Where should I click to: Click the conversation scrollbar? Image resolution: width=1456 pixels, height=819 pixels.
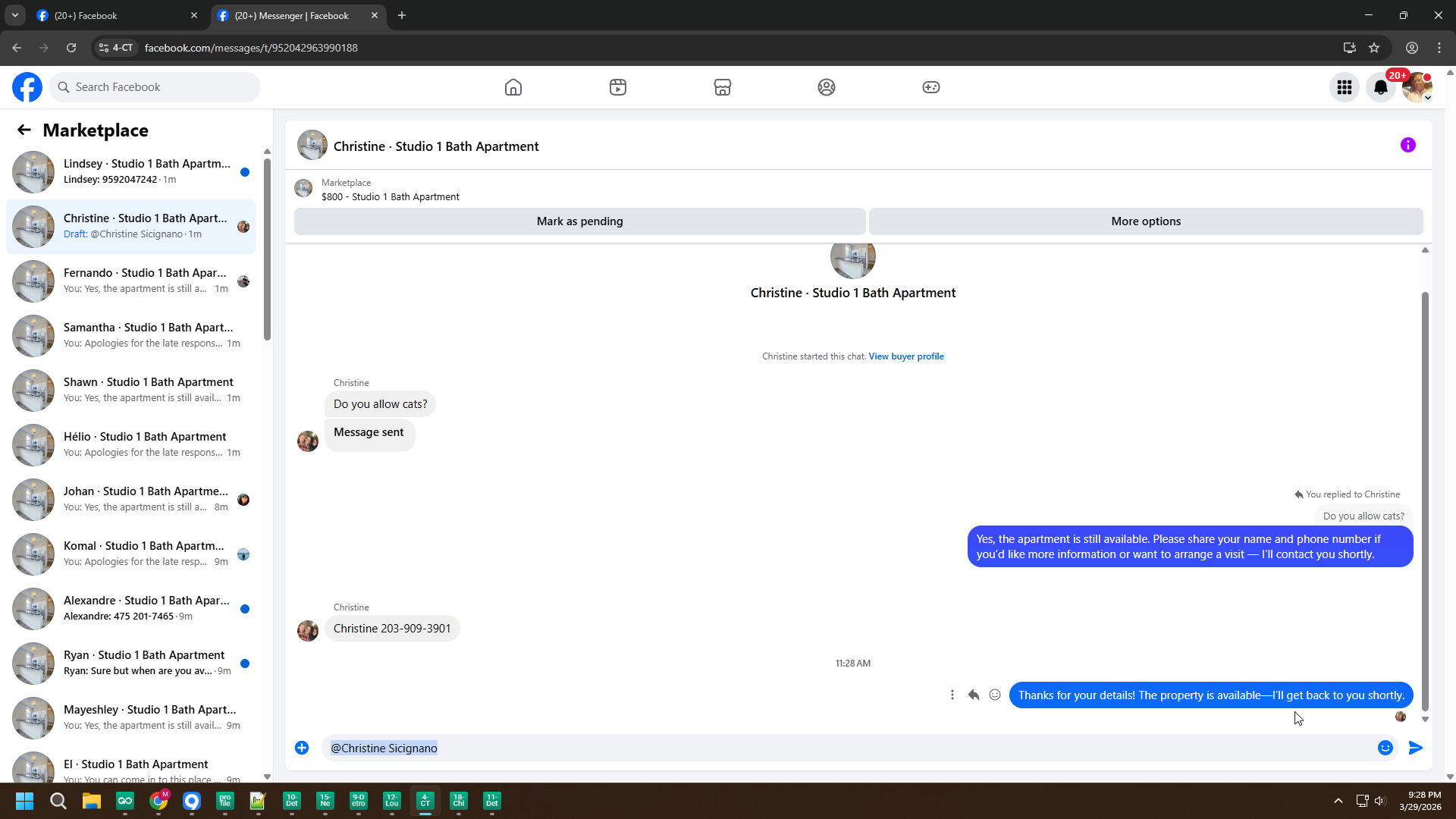(1425, 500)
